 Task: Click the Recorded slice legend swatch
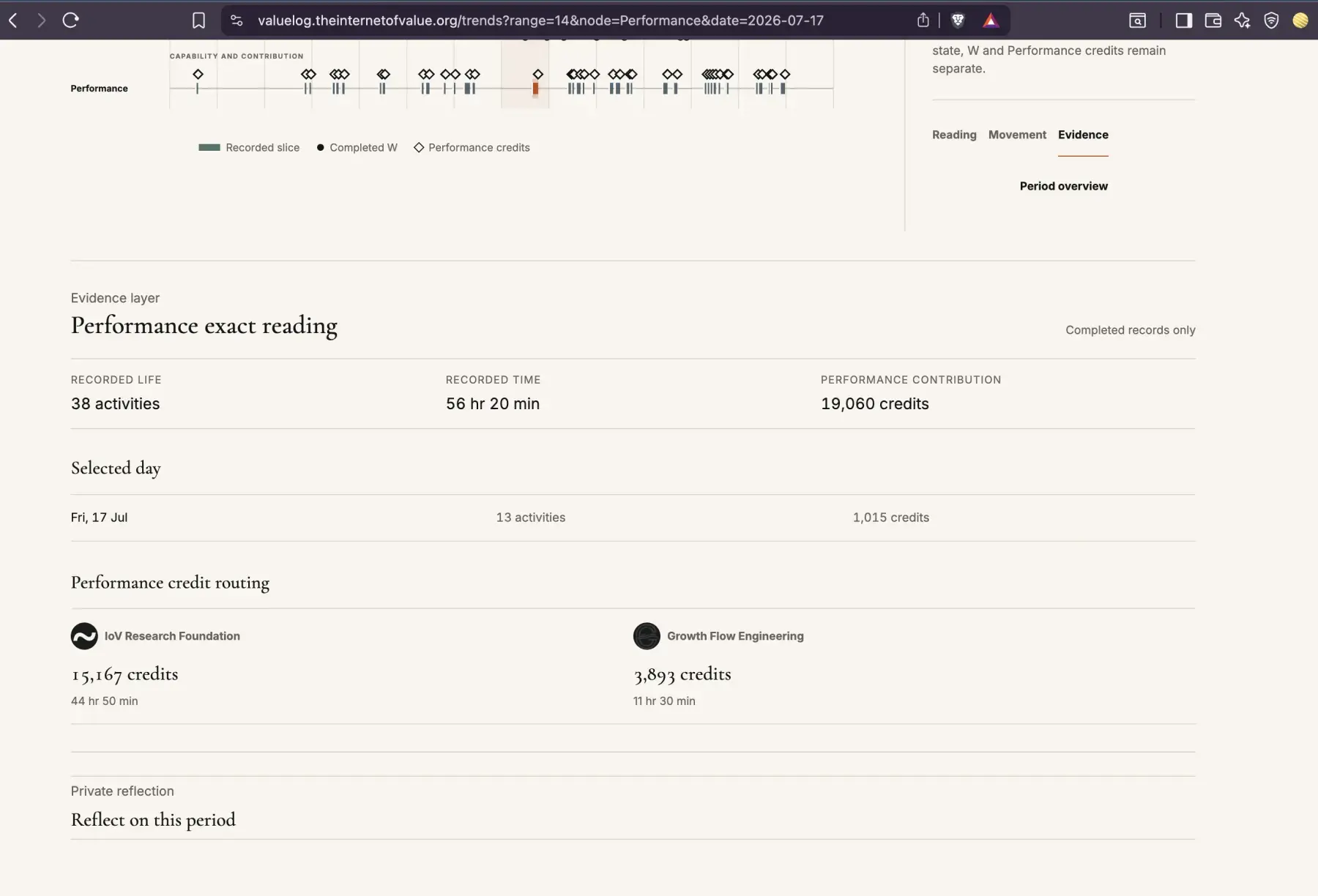tap(209, 147)
